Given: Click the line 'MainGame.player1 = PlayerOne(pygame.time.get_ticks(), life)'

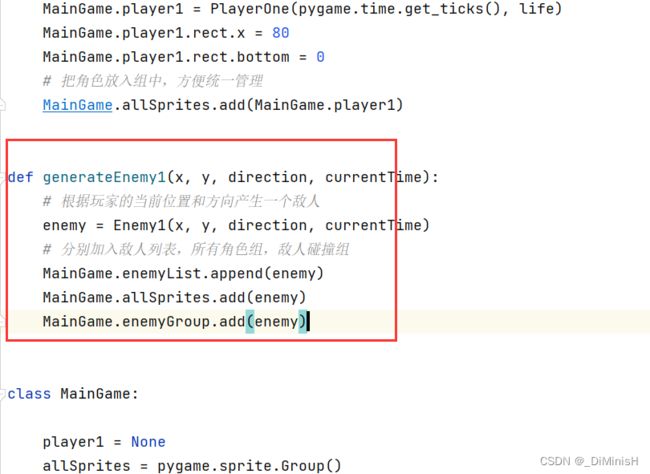Looking at the screenshot, I should [302, 9].
